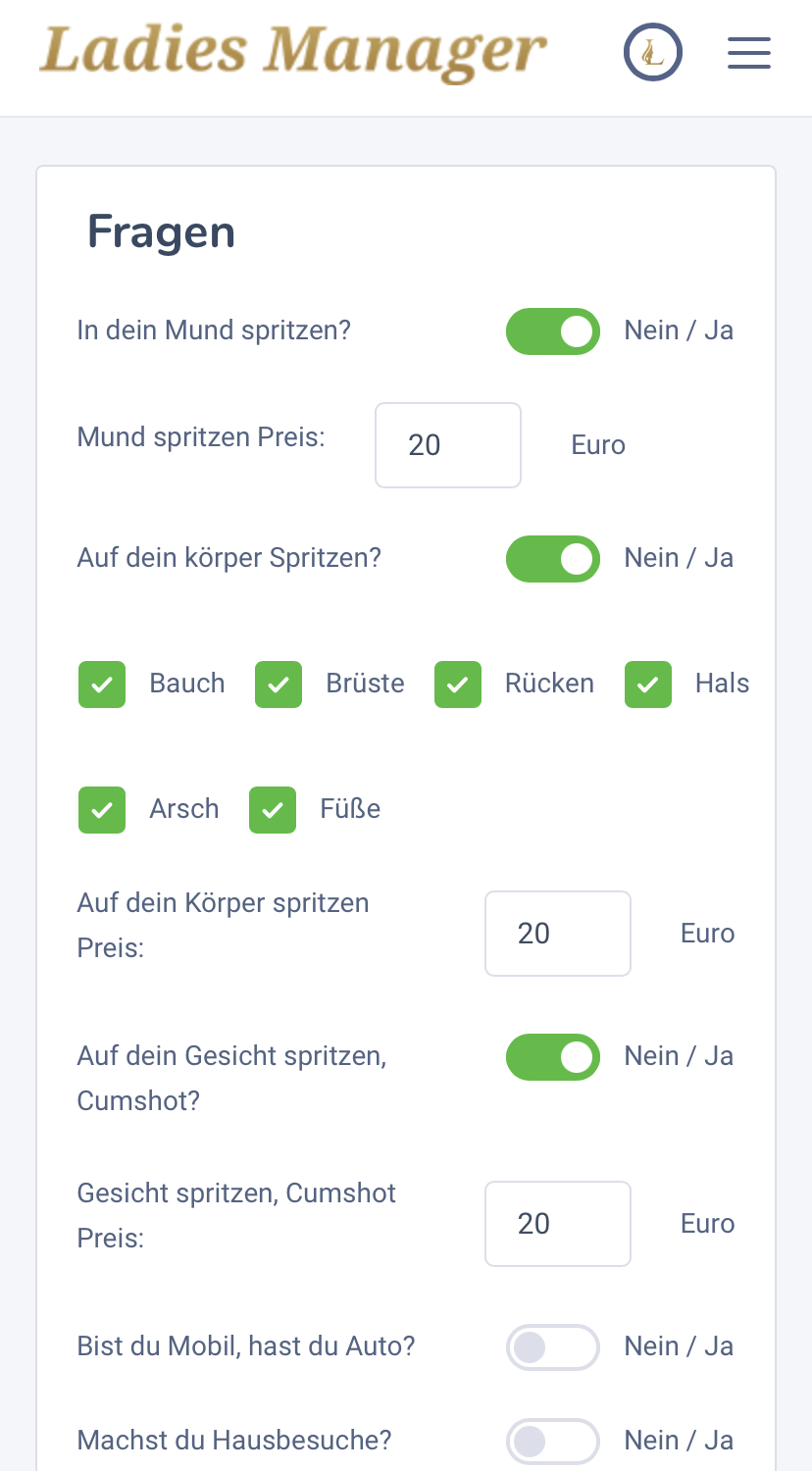Uncheck the Arsch checkbox
Screen dimensions: 812x1471
pos(102,810)
